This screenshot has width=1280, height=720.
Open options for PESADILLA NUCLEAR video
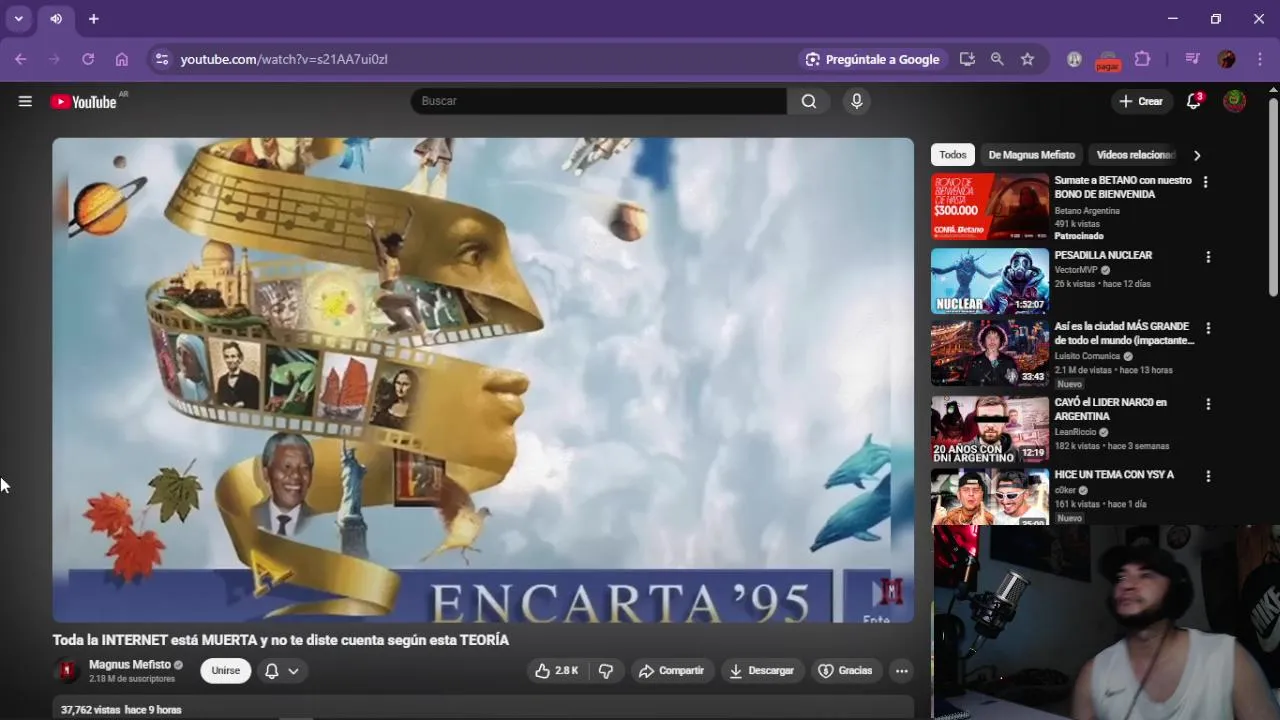[x=1208, y=257]
